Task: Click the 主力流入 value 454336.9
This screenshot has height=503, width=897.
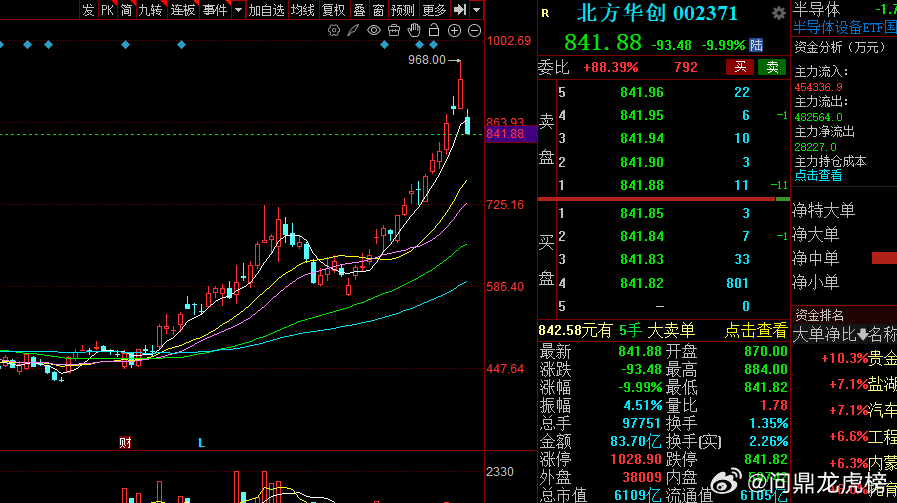Action: point(818,88)
